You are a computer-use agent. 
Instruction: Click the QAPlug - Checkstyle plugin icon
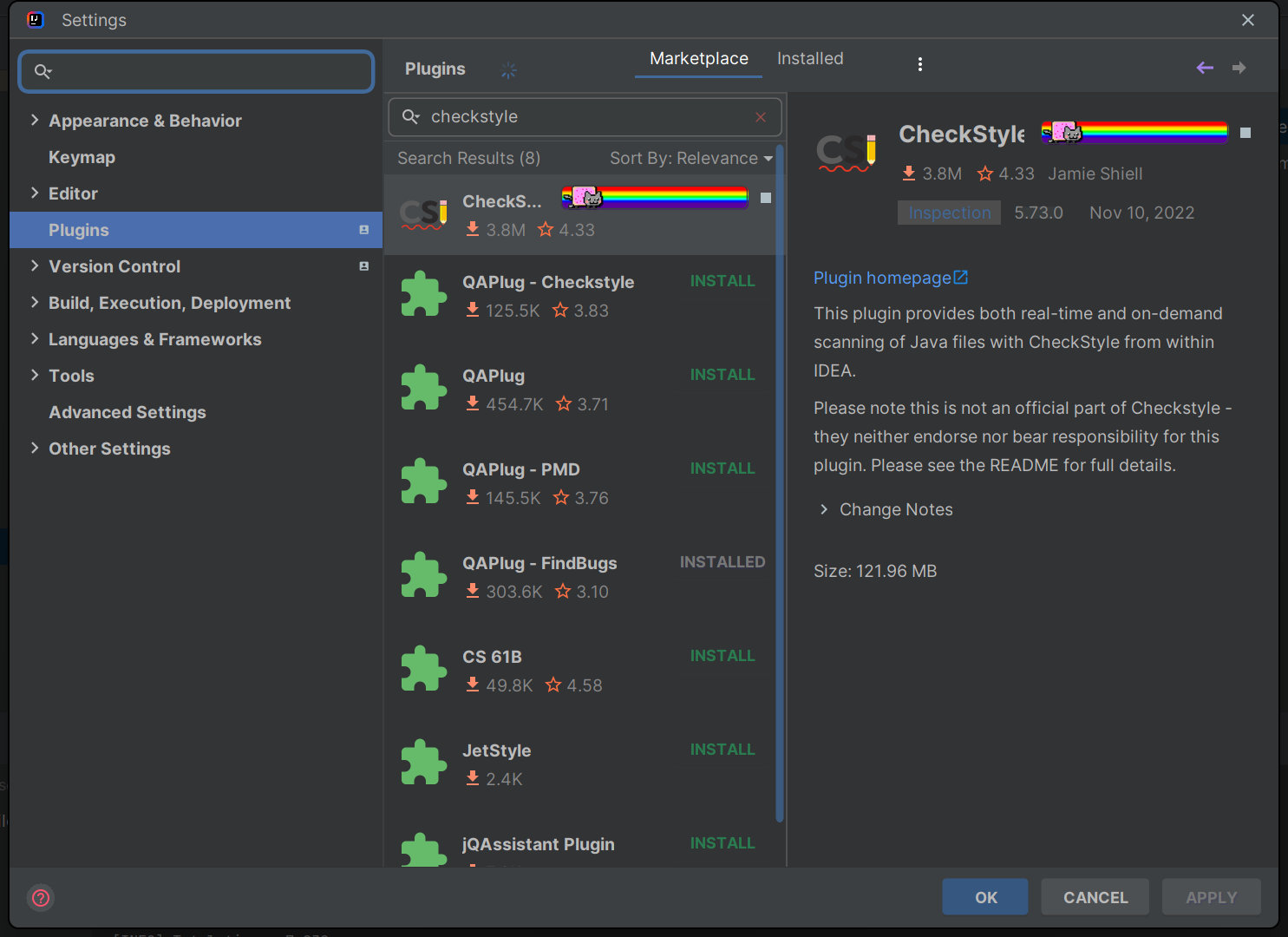coord(423,295)
